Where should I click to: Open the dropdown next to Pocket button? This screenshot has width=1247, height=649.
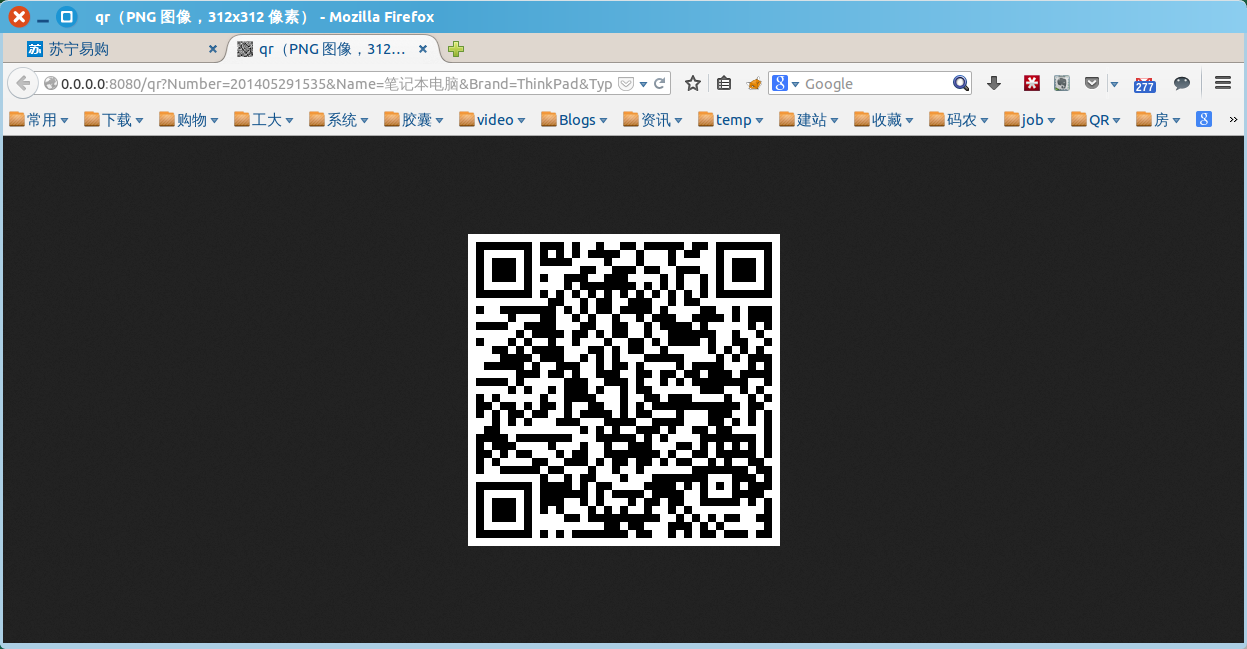(1114, 84)
